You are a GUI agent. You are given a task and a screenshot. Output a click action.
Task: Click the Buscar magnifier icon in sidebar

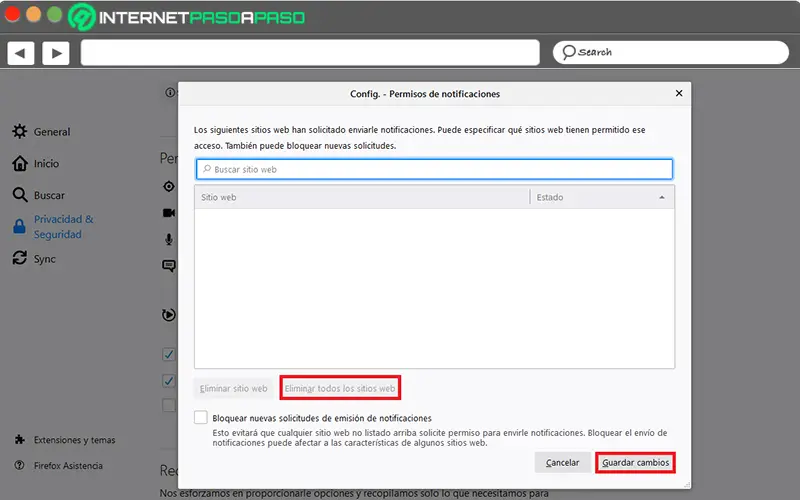pos(20,195)
